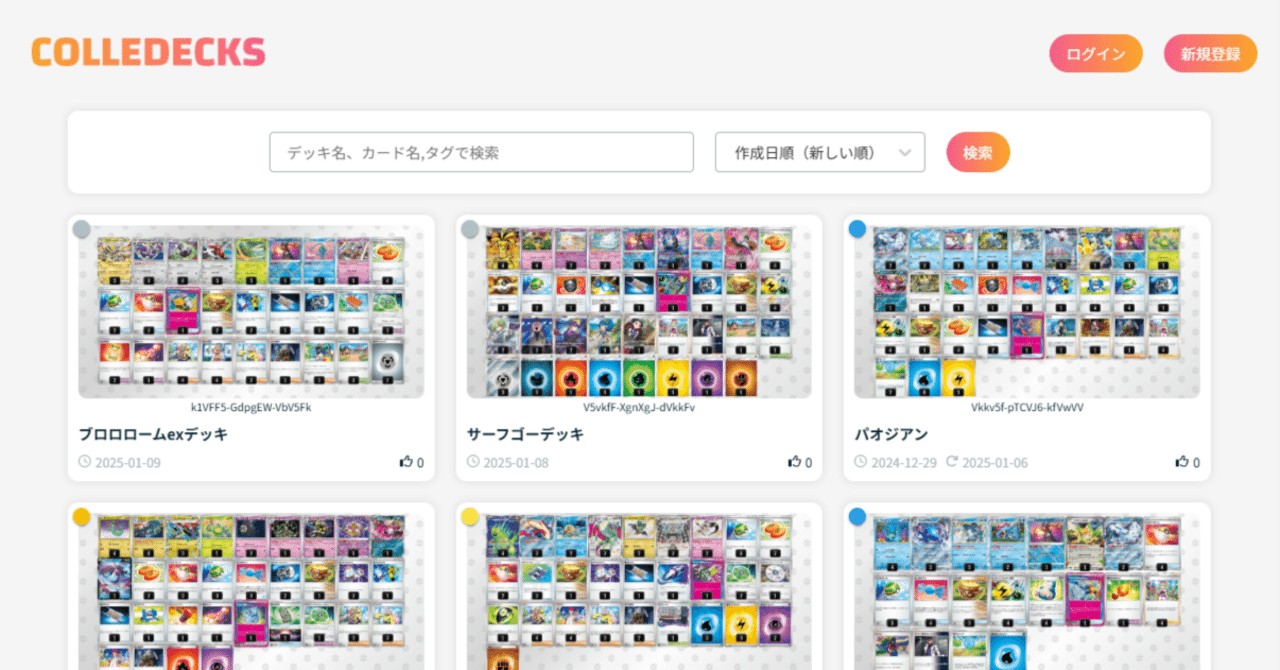The image size is (1280, 670).
Task: Click the 2025-01-08 creation date
Action: pos(516,463)
